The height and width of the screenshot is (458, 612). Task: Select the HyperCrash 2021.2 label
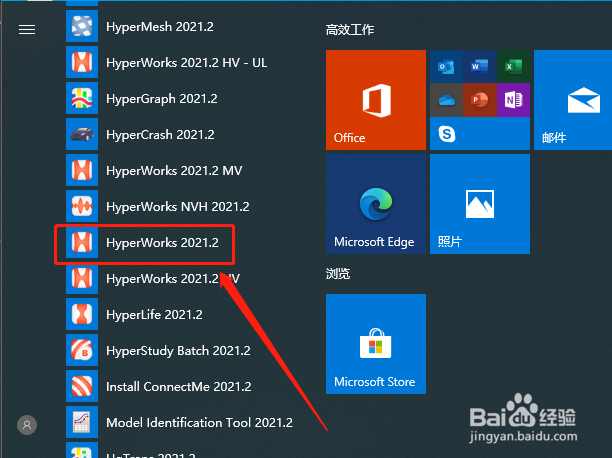point(160,134)
